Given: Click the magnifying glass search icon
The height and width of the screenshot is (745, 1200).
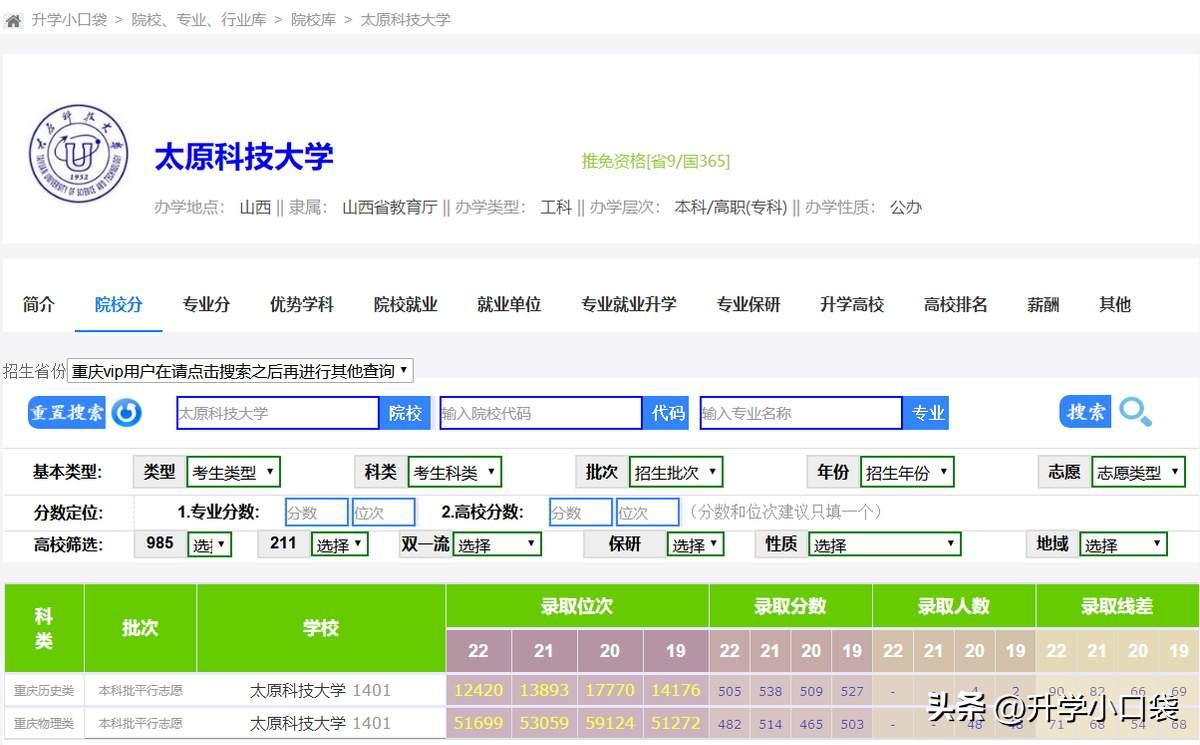Looking at the screenshot, I should [x=1135, y=412].
